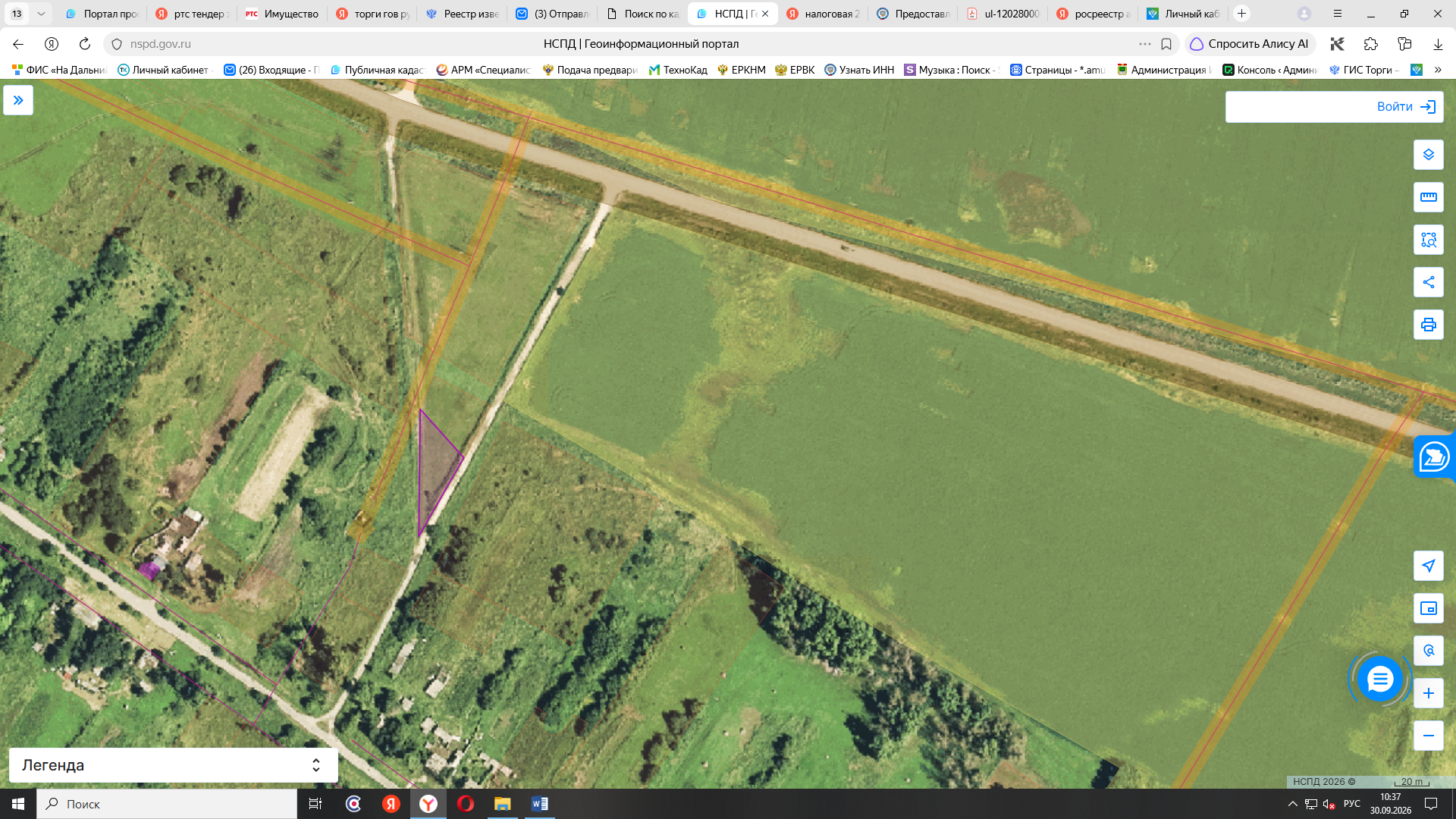This screenshot has width=1456, height=819.
Task: Switch to налоговая browser tab
Action: pyautogui.click(x=824, y=14)
